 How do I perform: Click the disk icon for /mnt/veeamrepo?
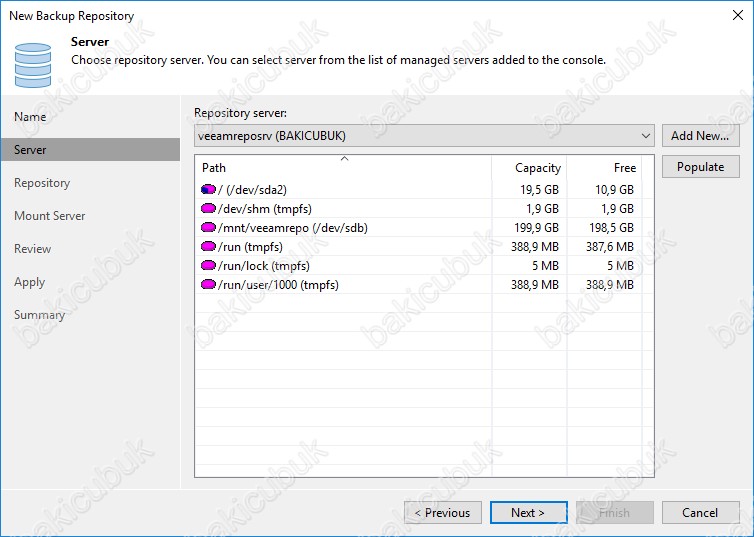click(x=208, y=227)
